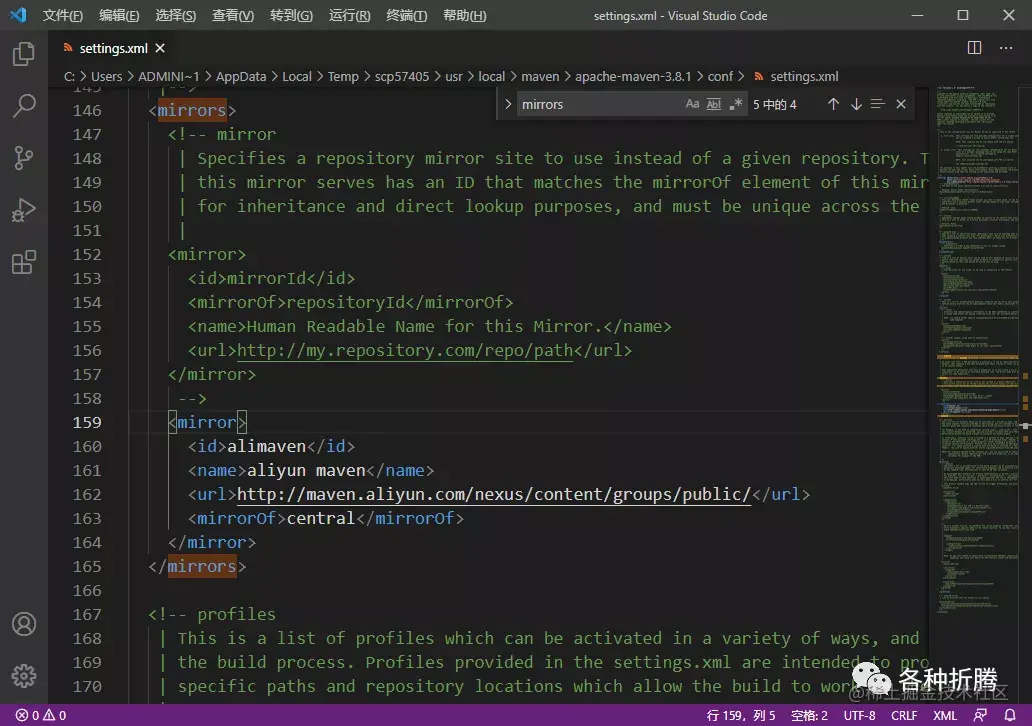Click the 'AppData' breadcrumb segment
1032x726 pixels.
point(241,76)
